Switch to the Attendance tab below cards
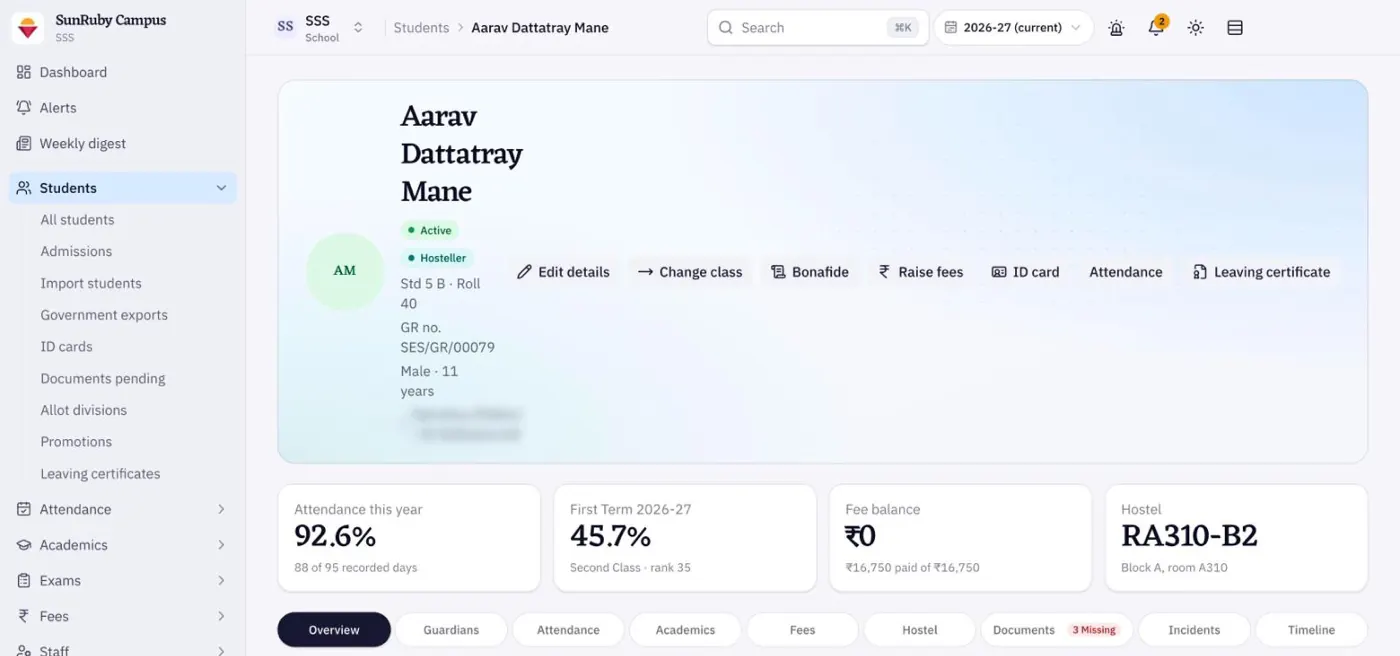This screenshot has height=656, width=1400. pos(568,630)
